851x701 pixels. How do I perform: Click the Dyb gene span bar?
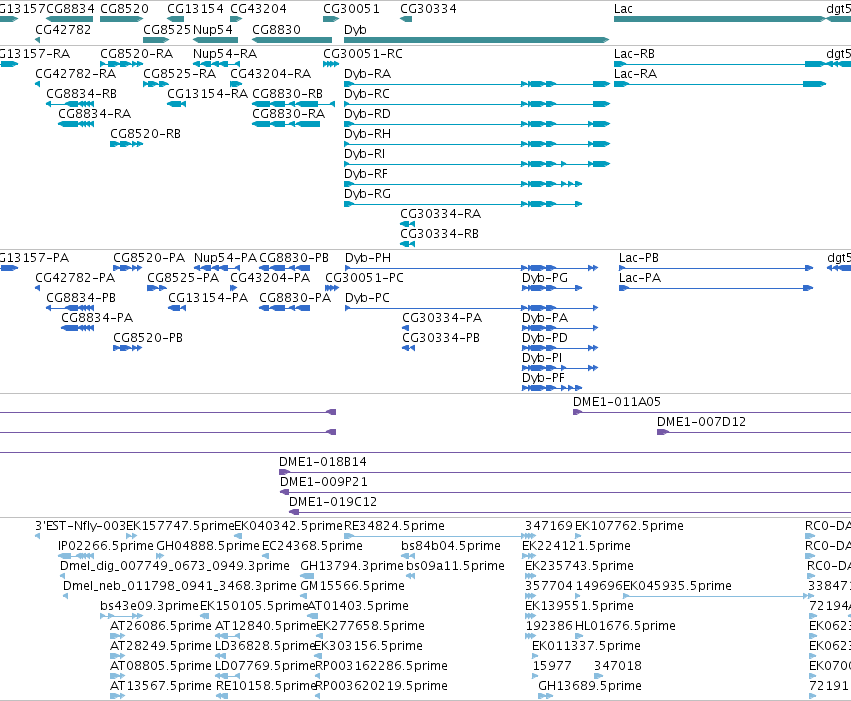coord(477,40)
